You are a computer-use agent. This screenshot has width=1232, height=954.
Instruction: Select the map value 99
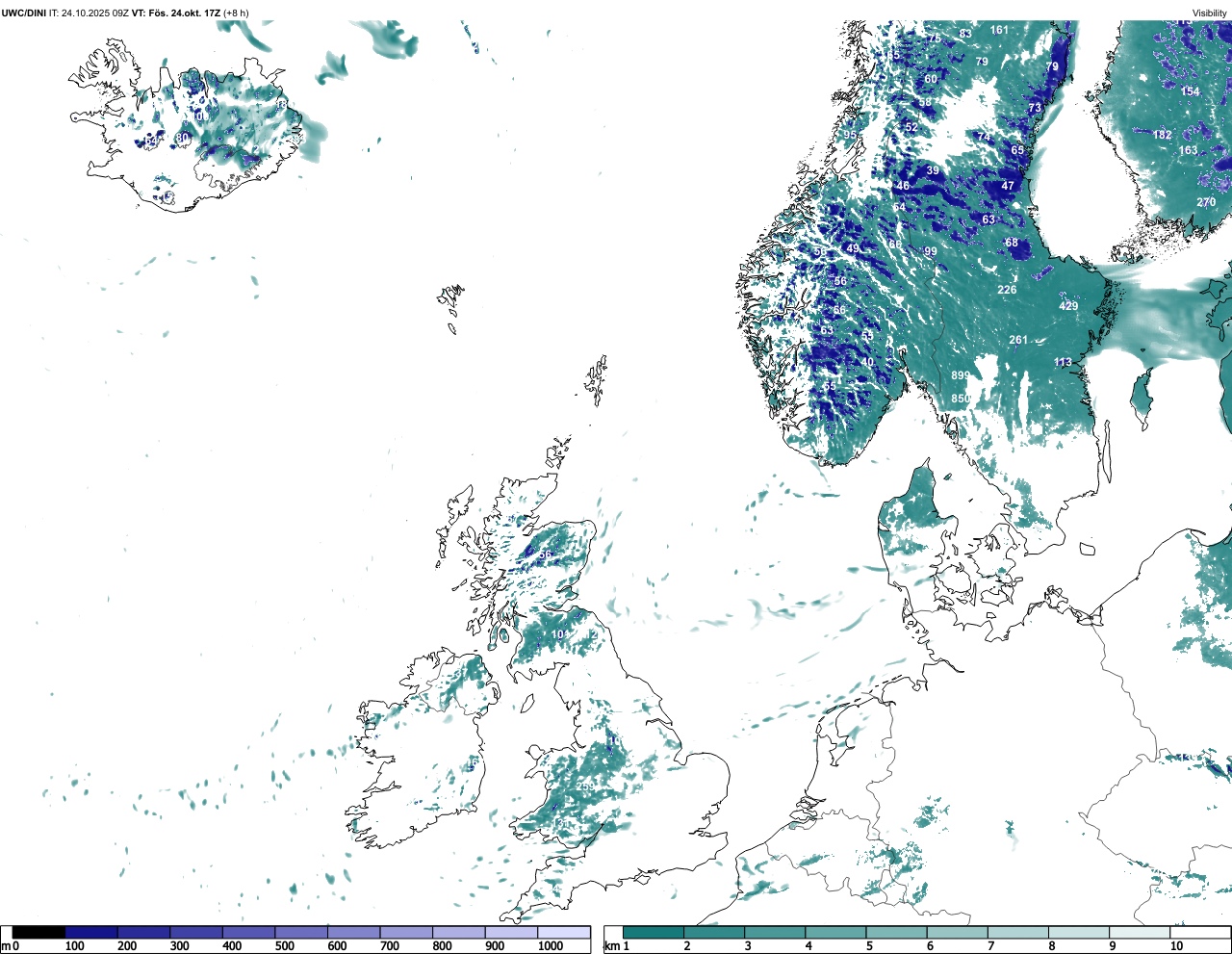click(931, 252)
